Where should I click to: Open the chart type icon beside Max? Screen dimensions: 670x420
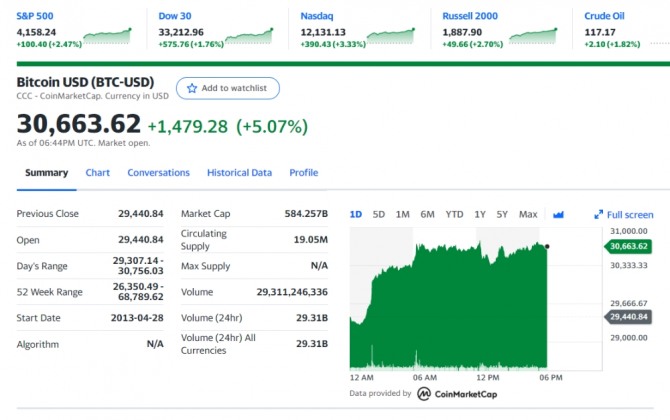[x=559, y=214]
